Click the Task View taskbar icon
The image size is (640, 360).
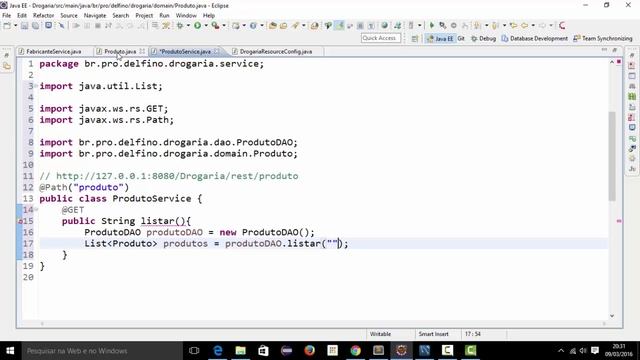click(x=194, y=351)
